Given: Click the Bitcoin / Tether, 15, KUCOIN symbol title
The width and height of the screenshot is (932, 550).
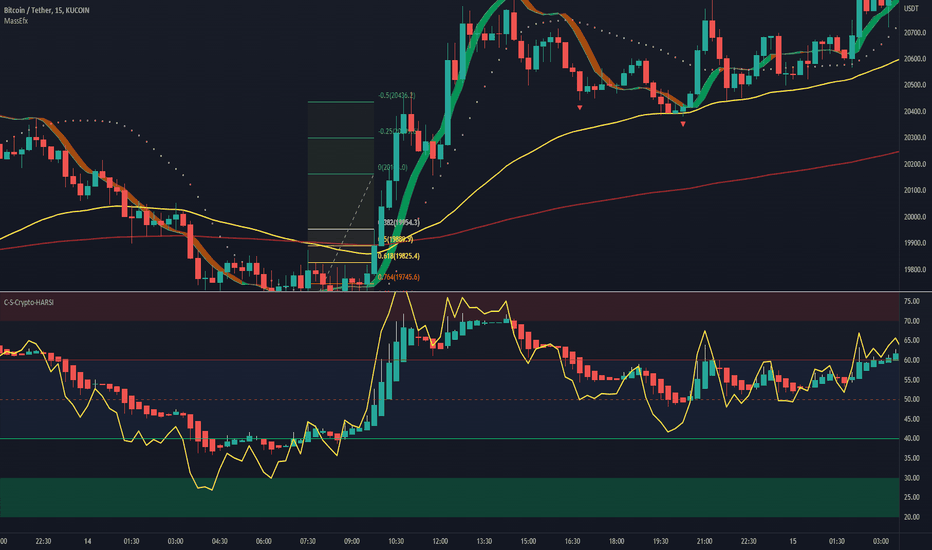Looking at the screenshot, I should pyautogui.click(x=46, y=10).
